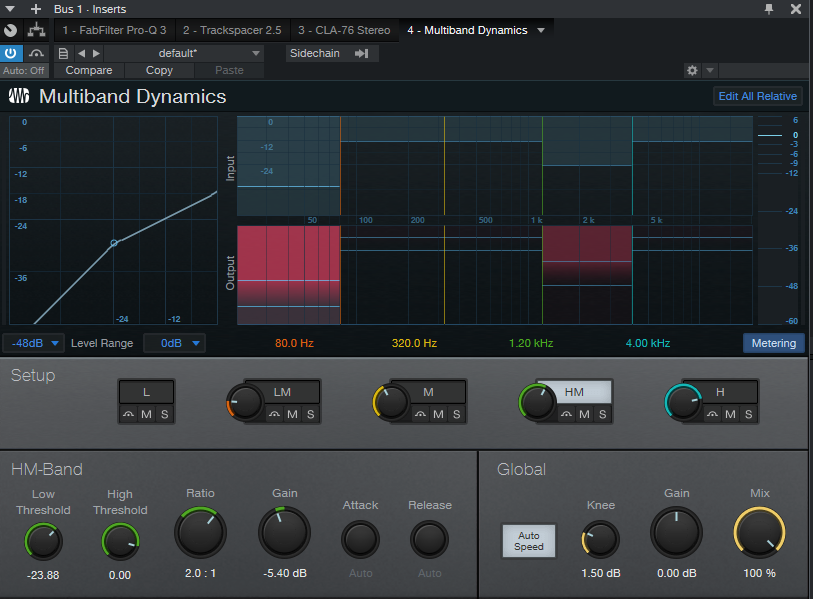Click the add insert plus icon
The height and width of the screenshot is (599, 813).
(36, 9)
